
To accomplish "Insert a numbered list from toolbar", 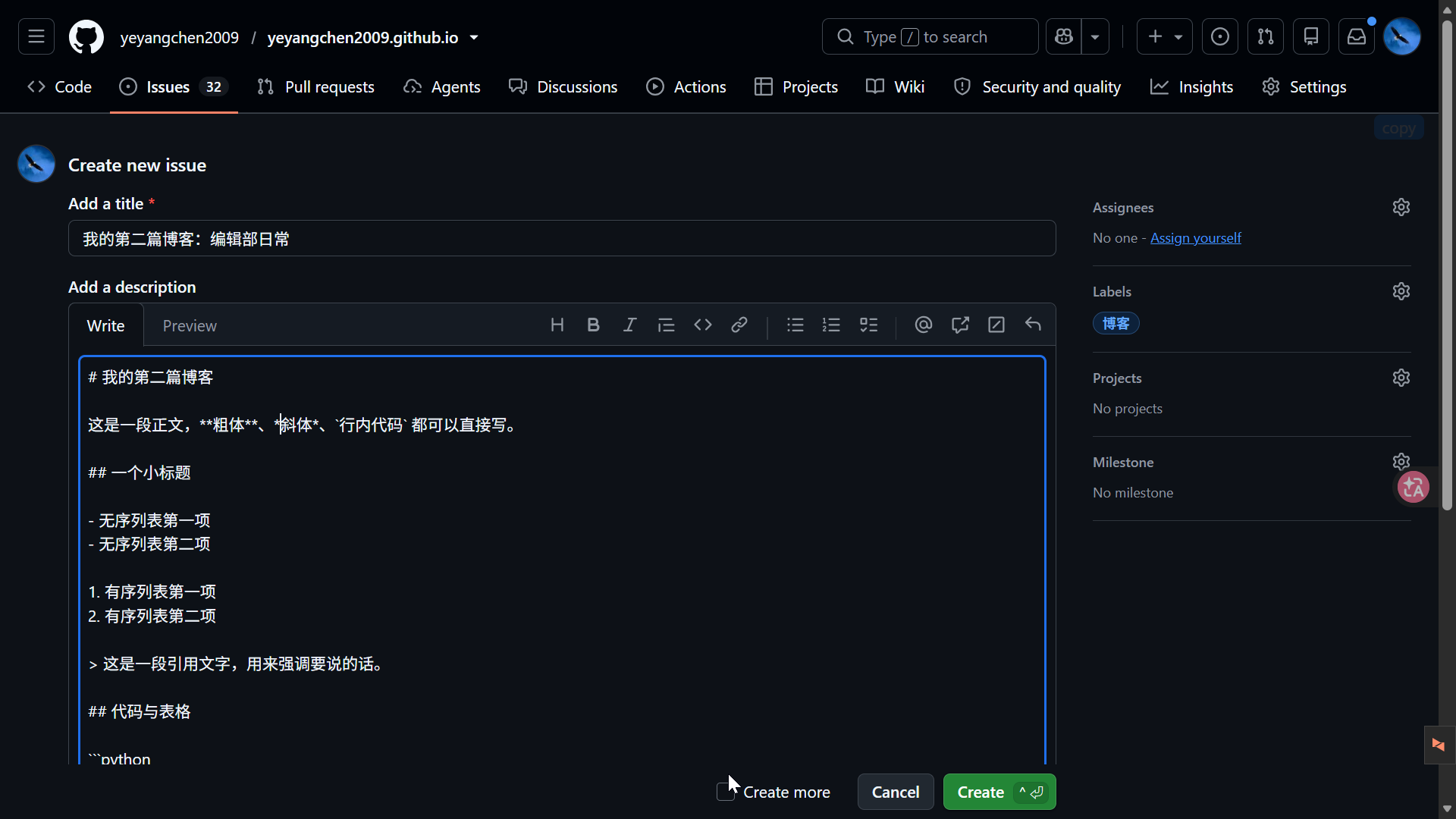I will point(832,325).
